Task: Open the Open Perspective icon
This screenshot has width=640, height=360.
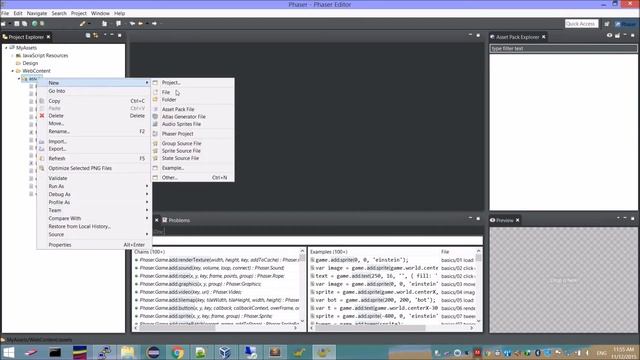Action: click(607, 24)
